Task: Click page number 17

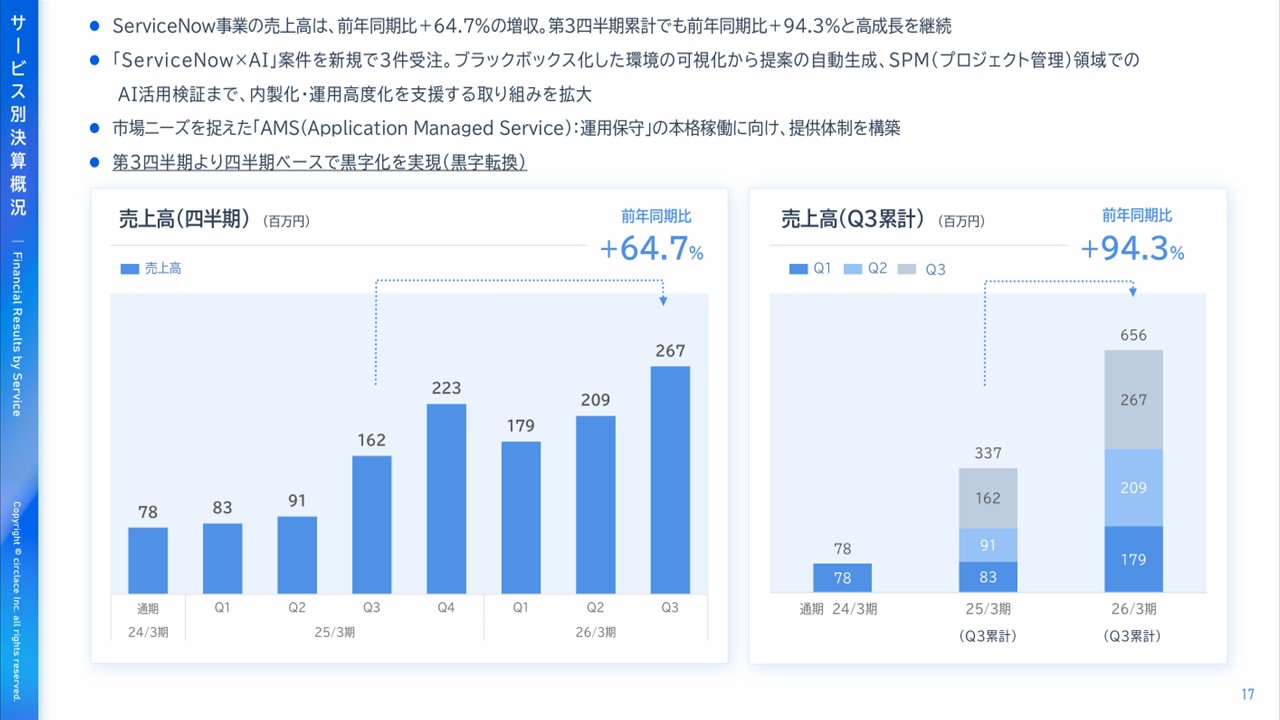Action: [1247, 695]
